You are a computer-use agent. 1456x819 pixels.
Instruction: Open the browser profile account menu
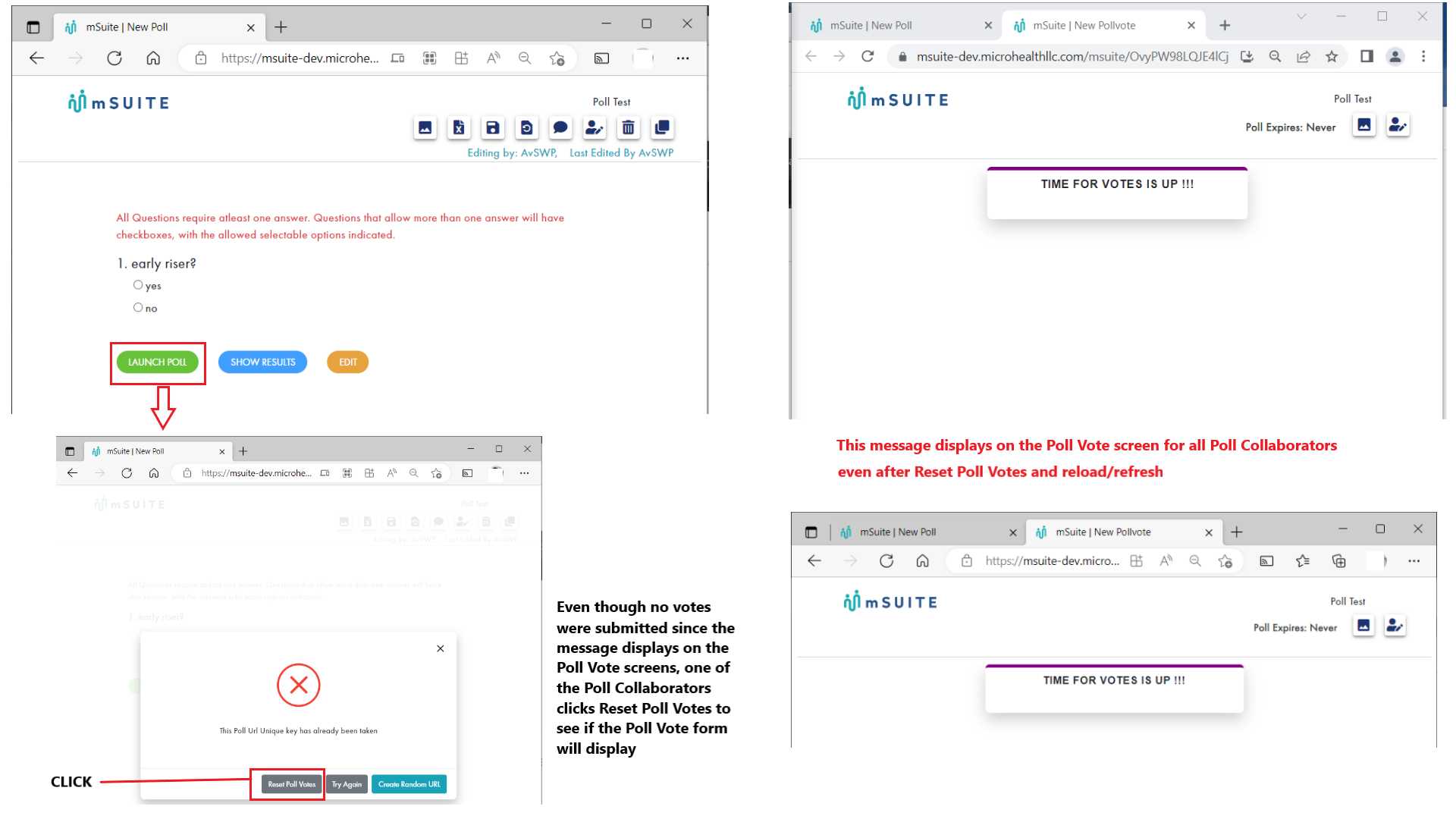point(1395,56)
